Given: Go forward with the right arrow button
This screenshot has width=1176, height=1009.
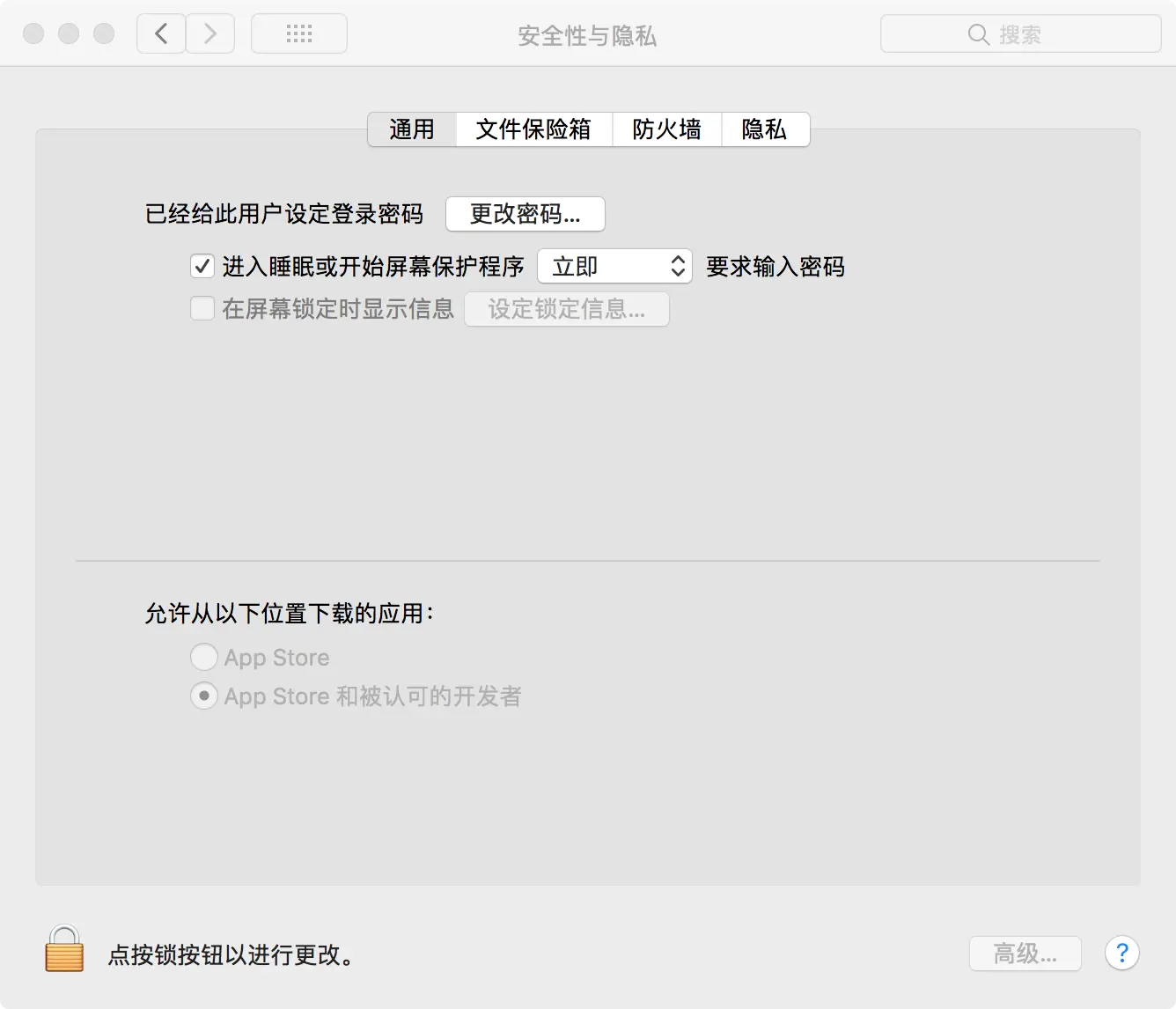Looking at the screenshot, I should tap(210, 33).
